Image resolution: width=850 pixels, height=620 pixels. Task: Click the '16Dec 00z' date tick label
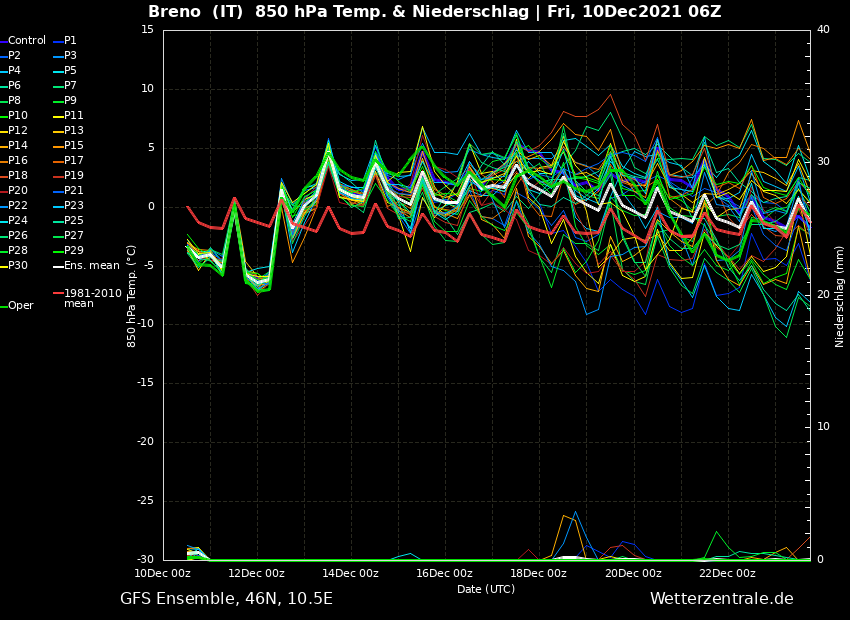[x=445, y=573]
